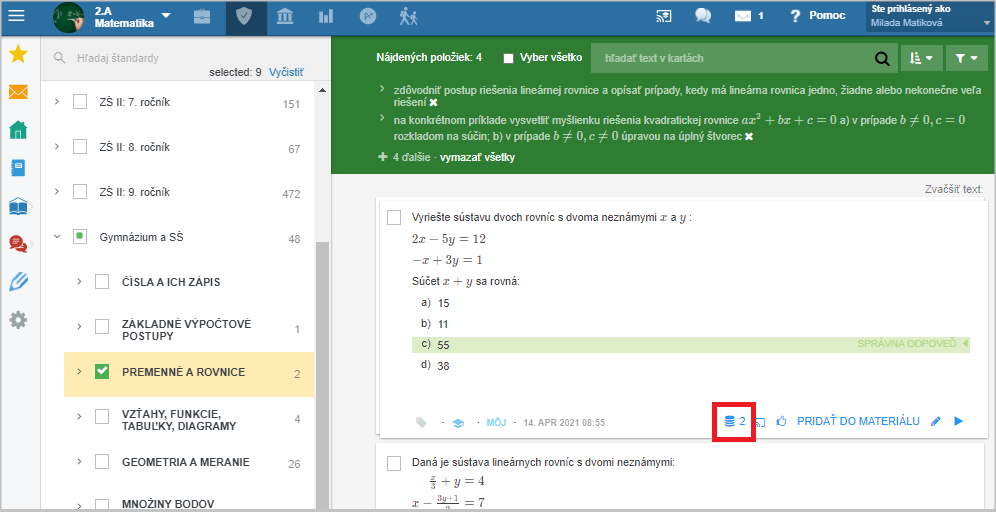This screenshot has height=512, width=996.
Task: Open the mail envelope with 1 message
Action: [749, 16]
